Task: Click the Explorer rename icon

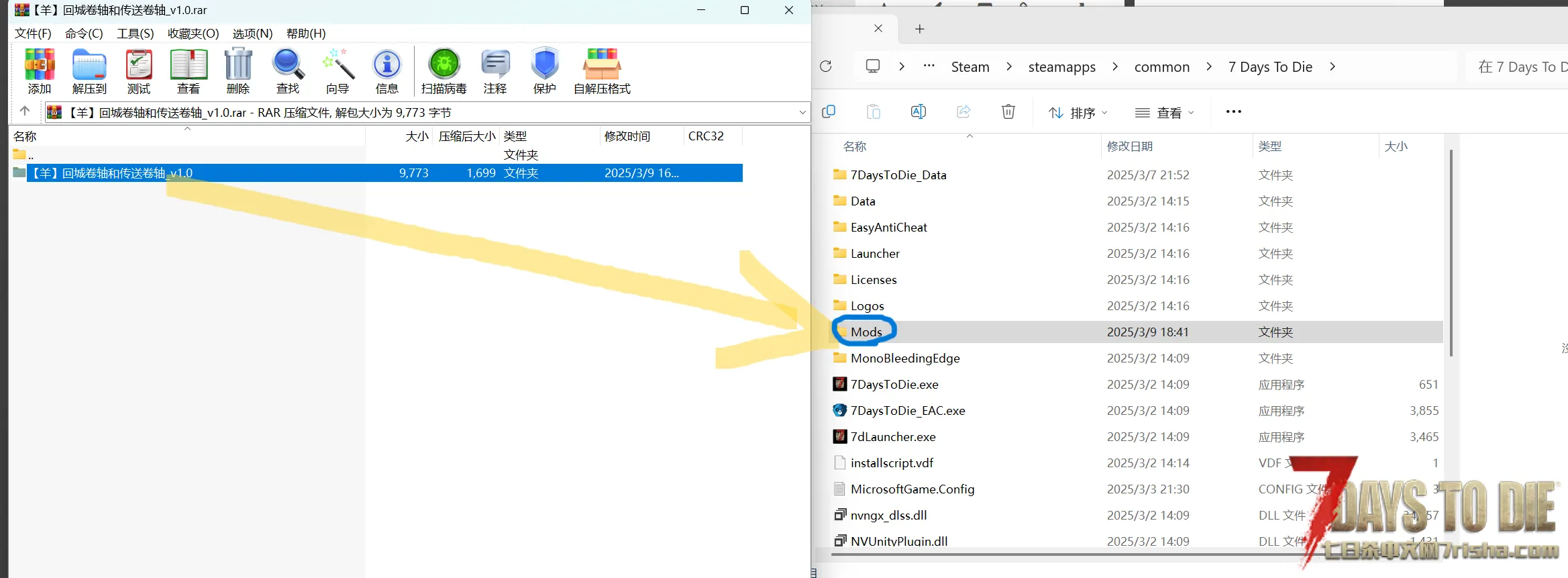Action: pos(919,111)
